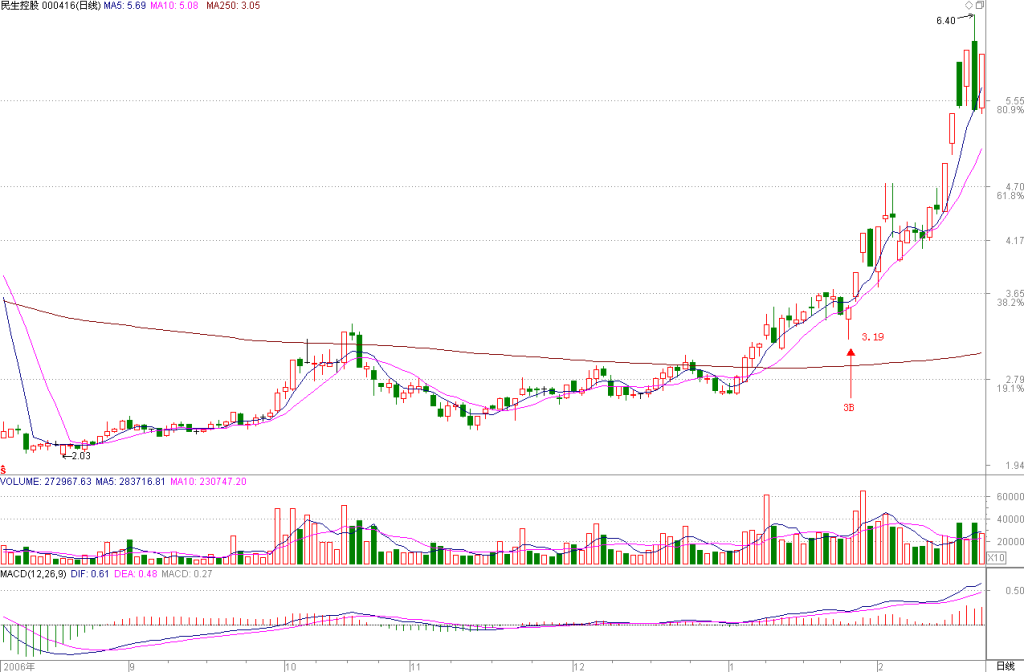
Task: Click the 61.8% Fibonacci level label
Action: click(1010, 196)
